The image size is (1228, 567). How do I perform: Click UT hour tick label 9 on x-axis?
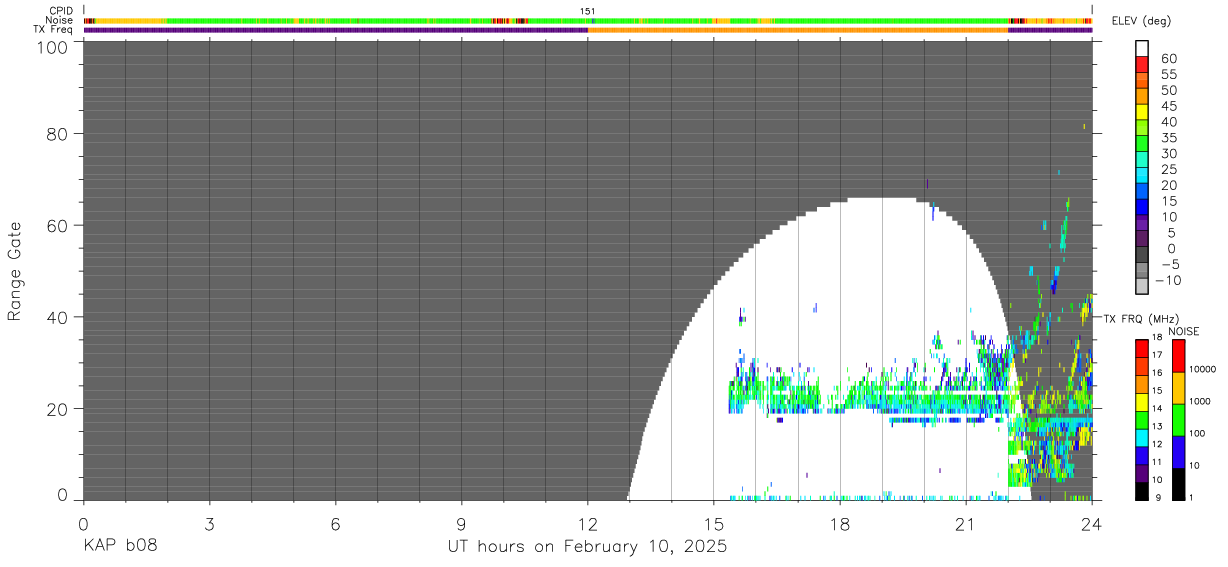tap(461, 523)
